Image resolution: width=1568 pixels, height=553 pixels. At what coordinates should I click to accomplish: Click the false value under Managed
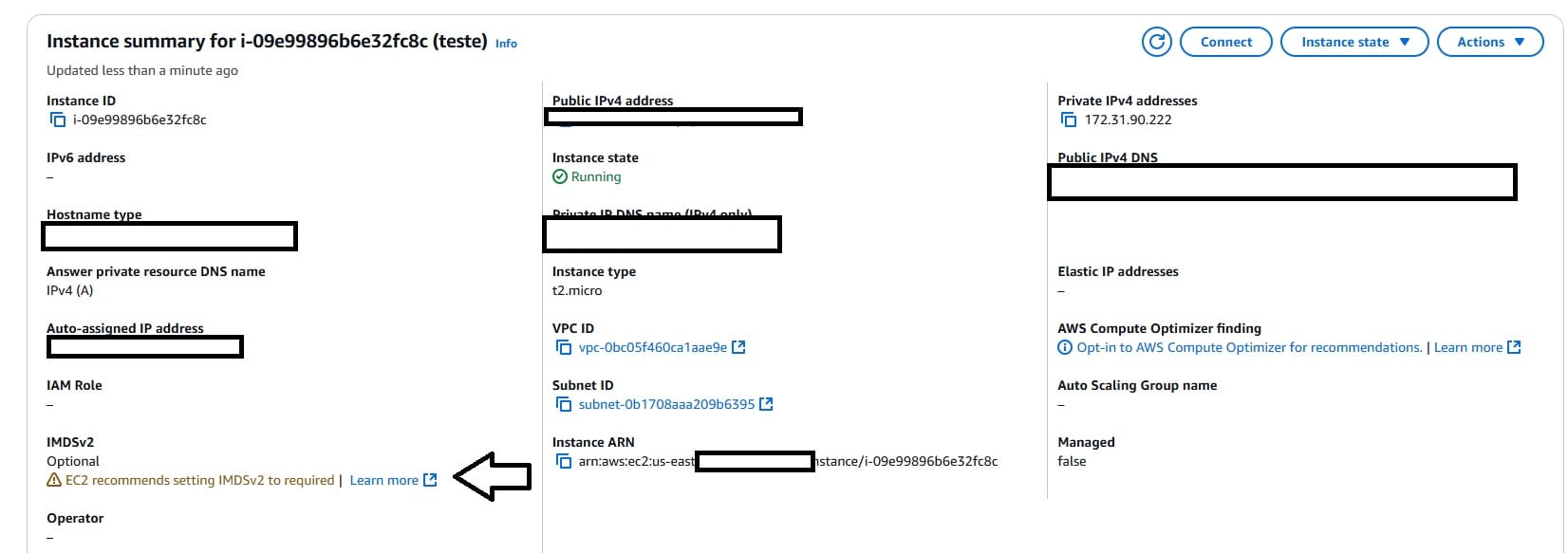click(x=1072, y=461)
